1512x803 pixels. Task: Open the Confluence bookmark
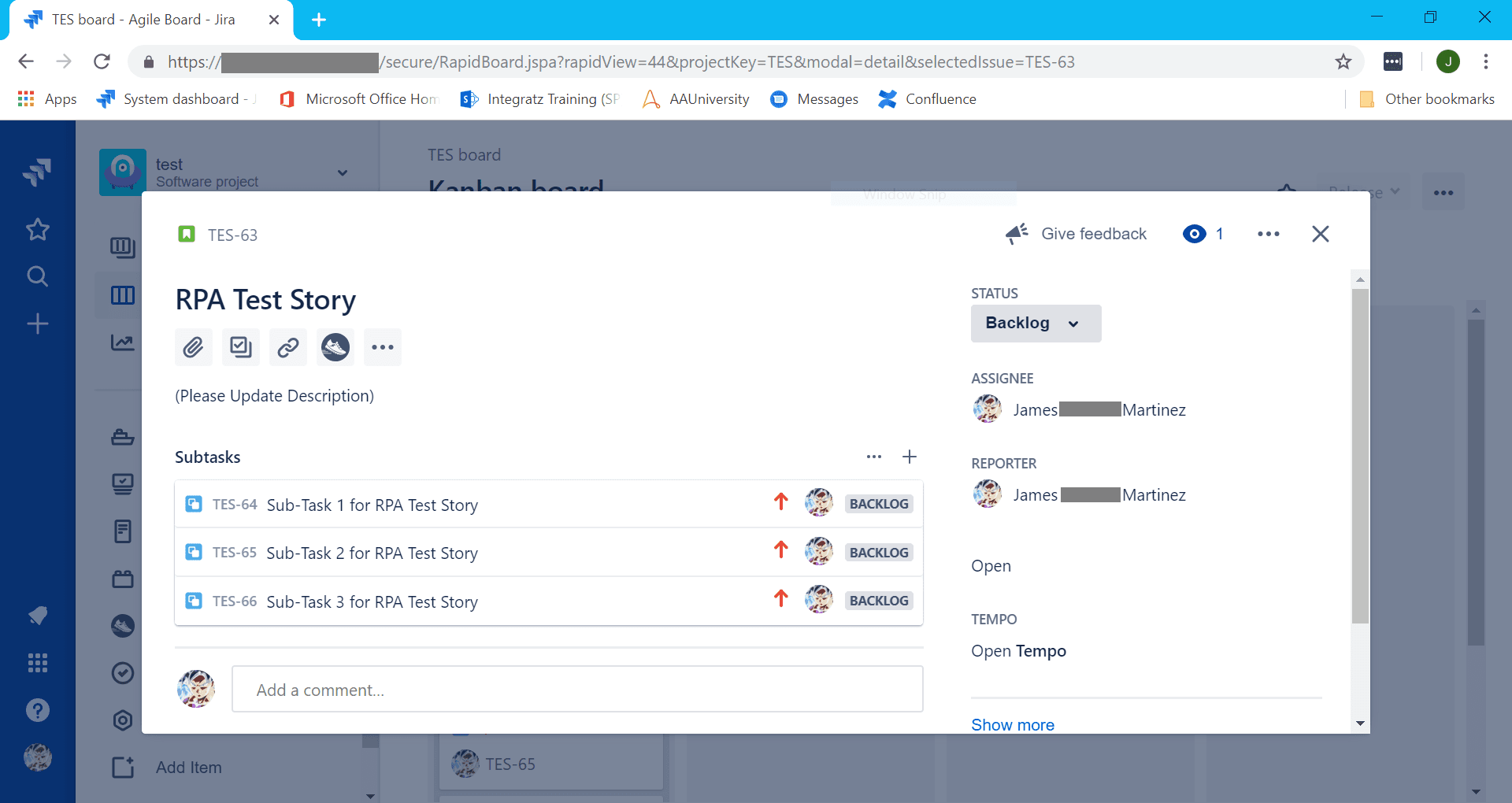tap(928, 98)
